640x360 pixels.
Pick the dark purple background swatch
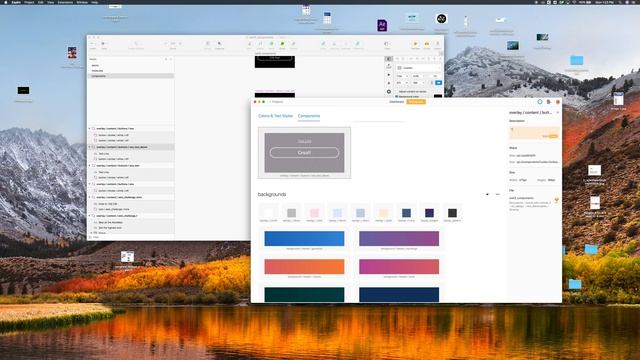coord(429,213)
